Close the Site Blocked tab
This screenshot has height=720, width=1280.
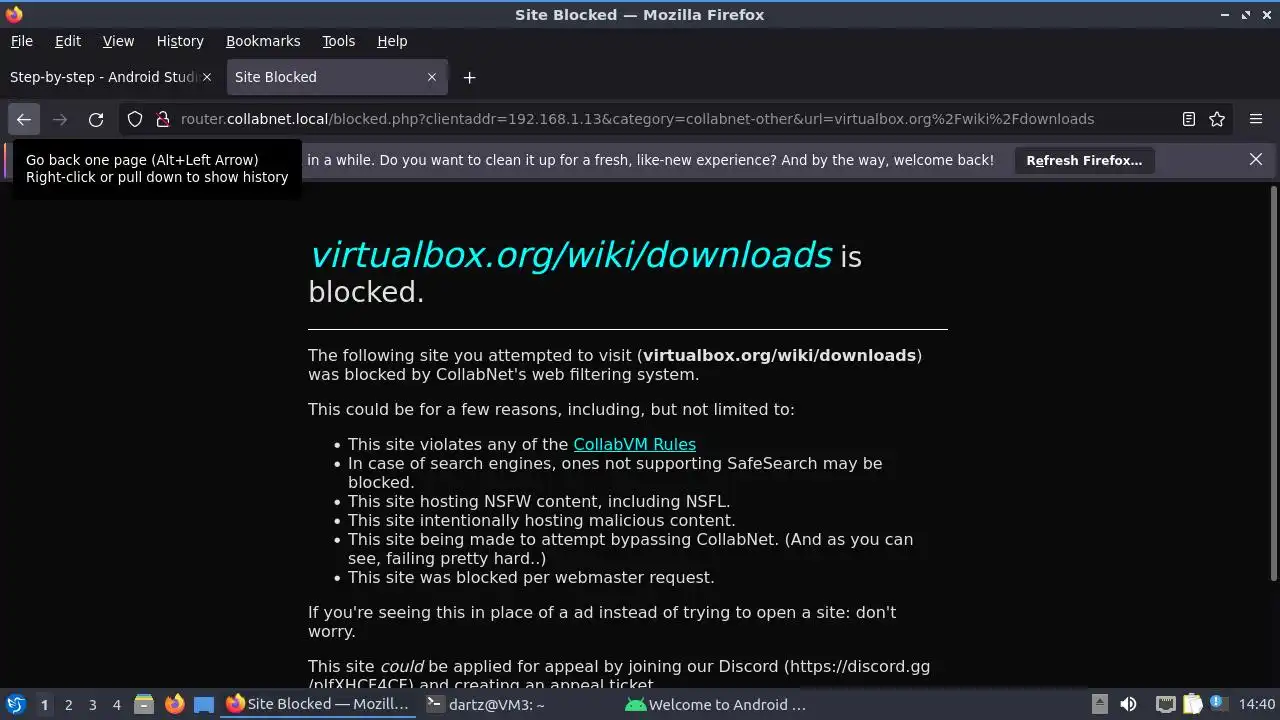pos(432,77)
